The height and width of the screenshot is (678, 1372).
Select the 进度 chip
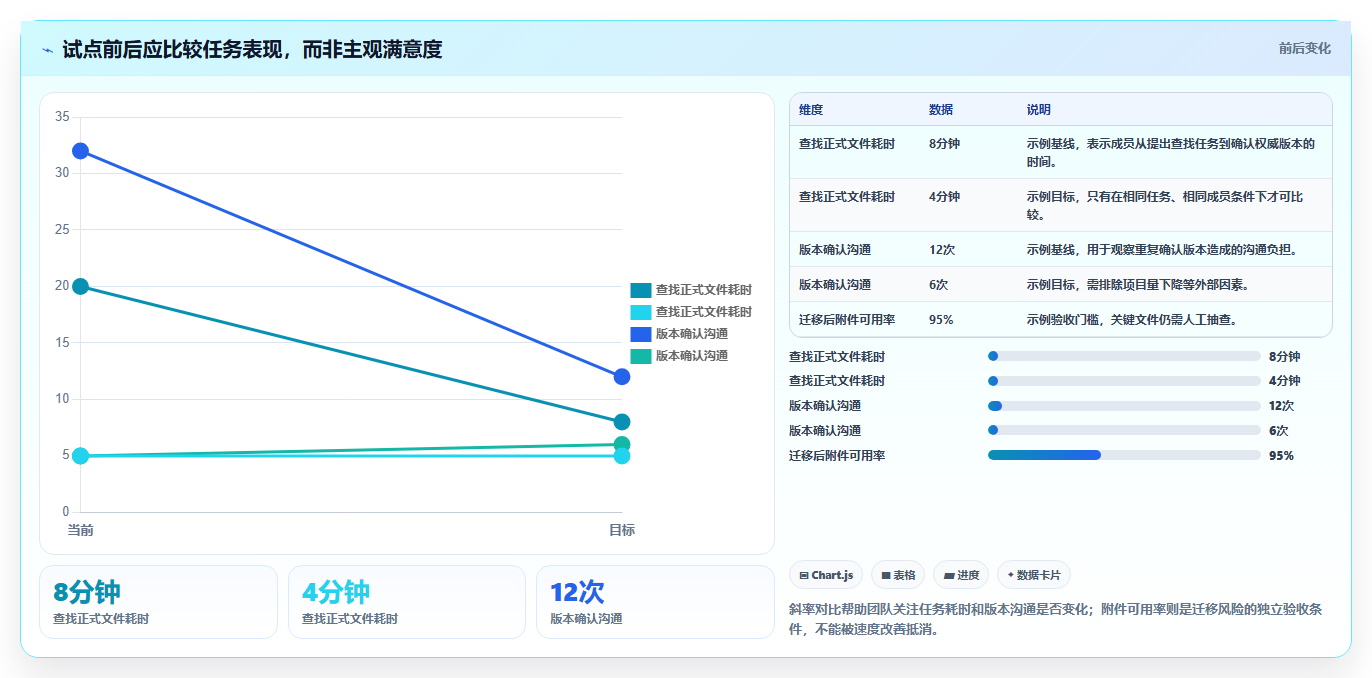pos(961,575)
